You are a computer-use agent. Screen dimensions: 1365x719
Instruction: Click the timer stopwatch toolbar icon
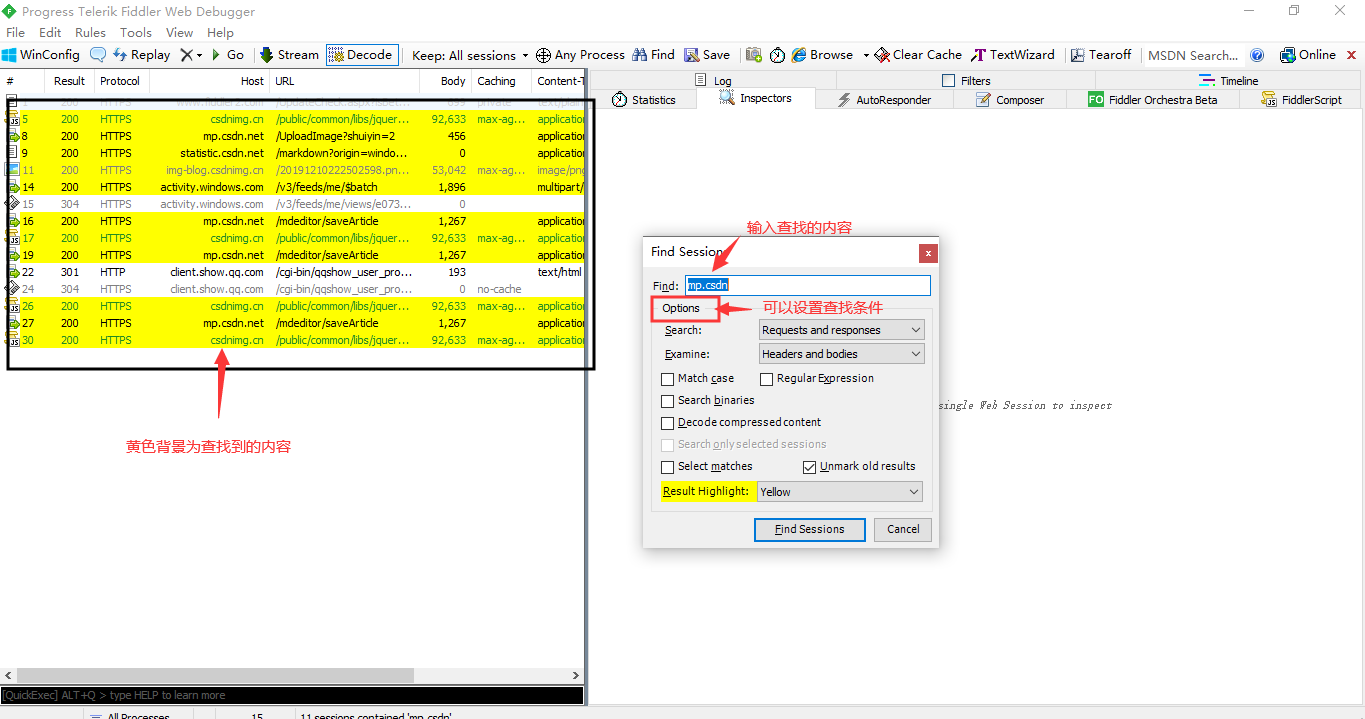pyautogui.click(x=778, y=55)
